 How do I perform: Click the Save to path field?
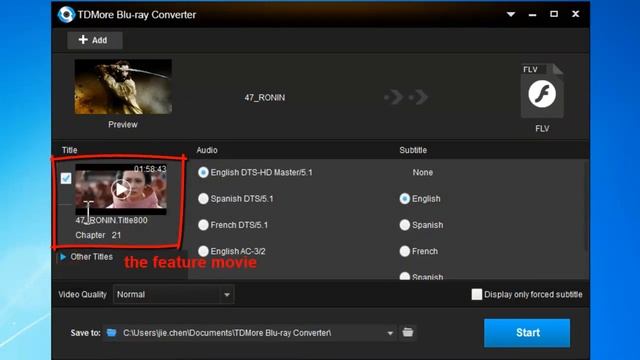[x=249, y=333]
